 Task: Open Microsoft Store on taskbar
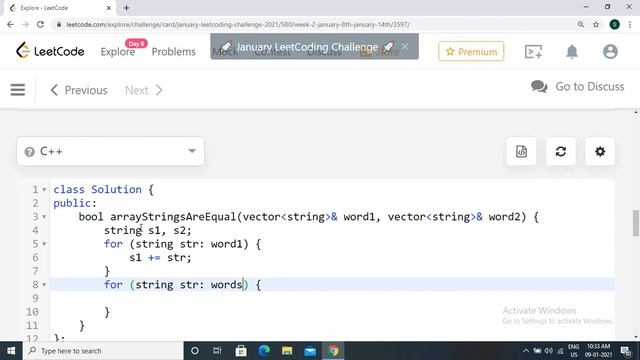coord(241,351)
